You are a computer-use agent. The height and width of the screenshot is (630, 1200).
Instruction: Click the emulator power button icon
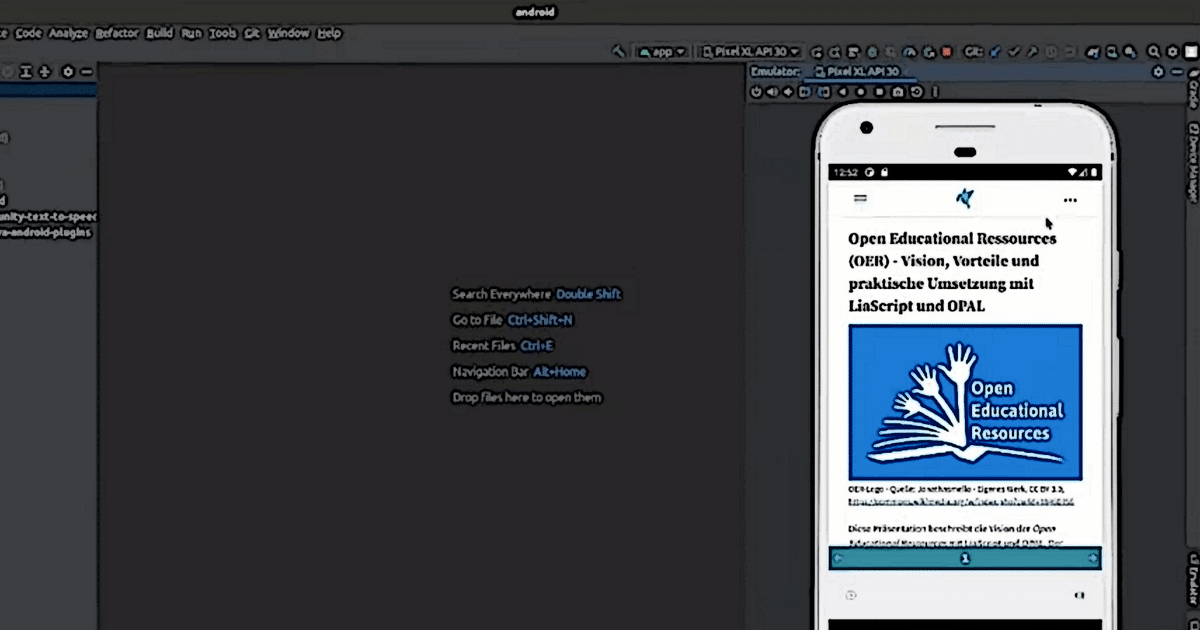pyautogui.click(x=757, y=92)
